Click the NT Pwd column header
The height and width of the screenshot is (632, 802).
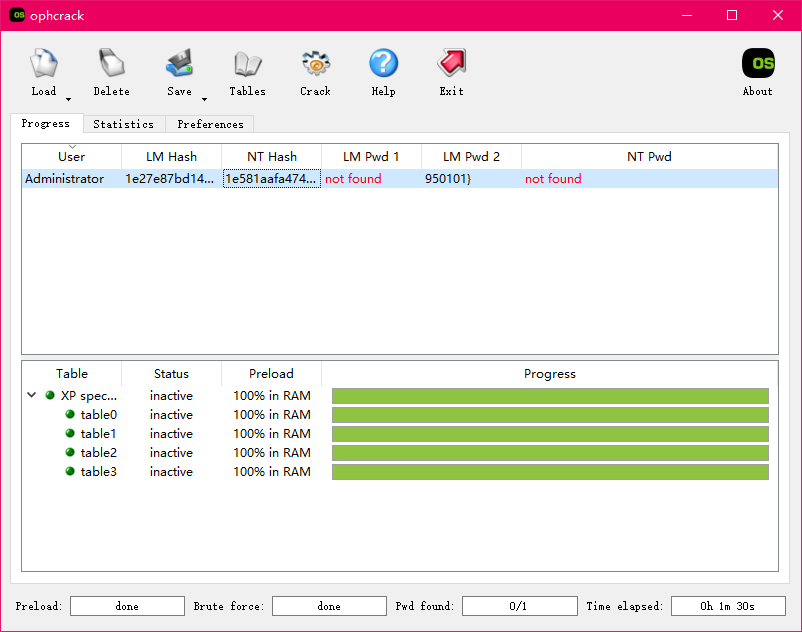(649, 157)
